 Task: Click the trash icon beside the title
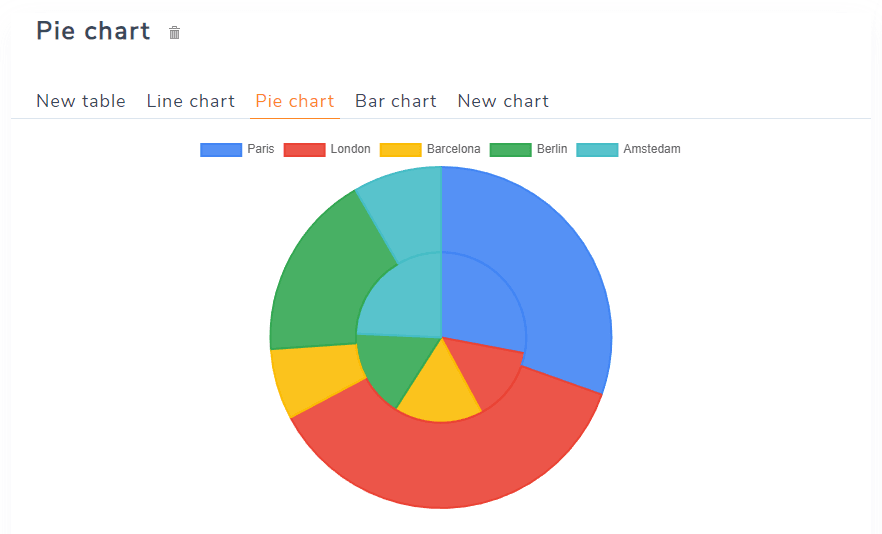pyautogui.click(x=175, y=33)
